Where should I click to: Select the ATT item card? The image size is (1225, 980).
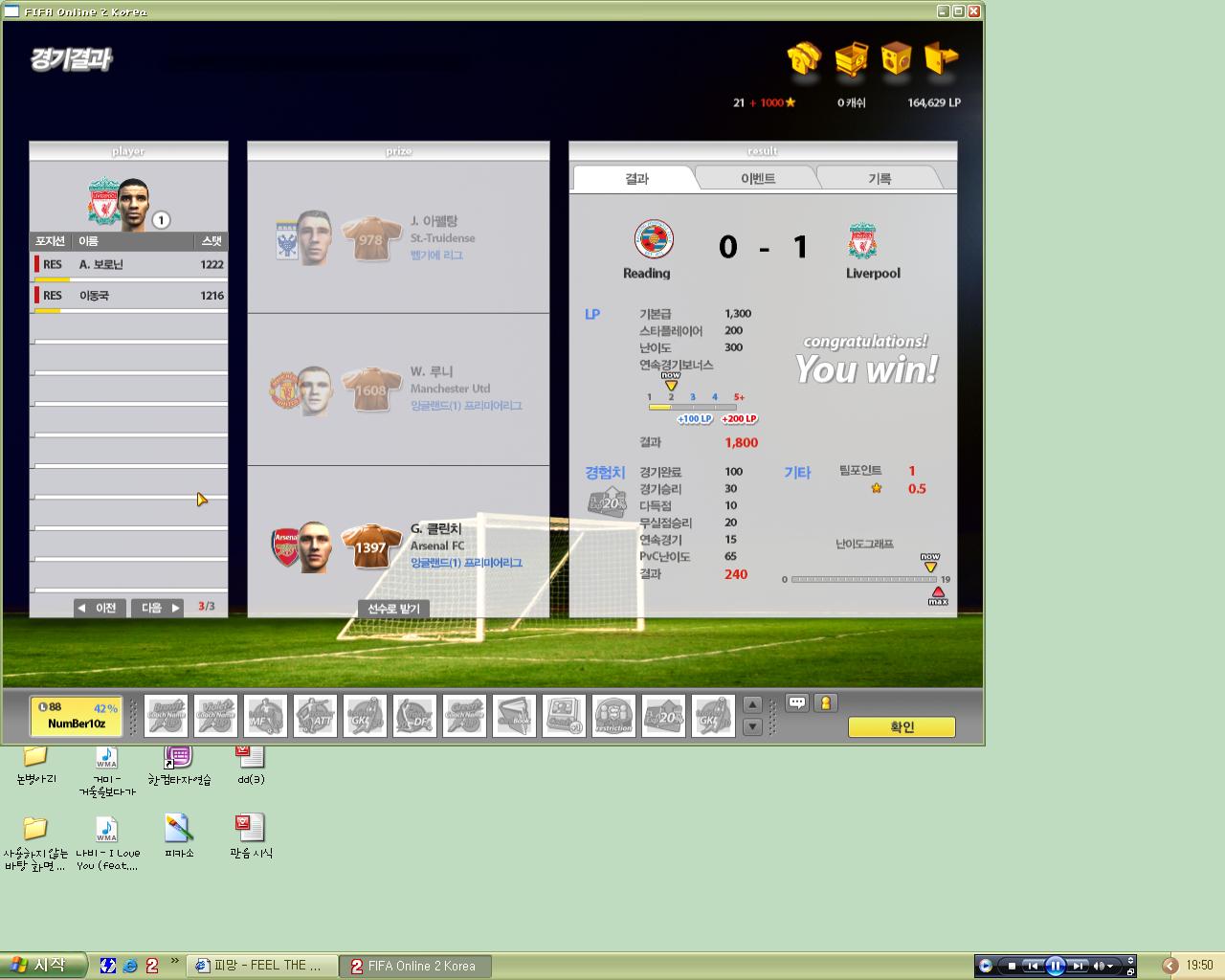click(x=315, y=716)
